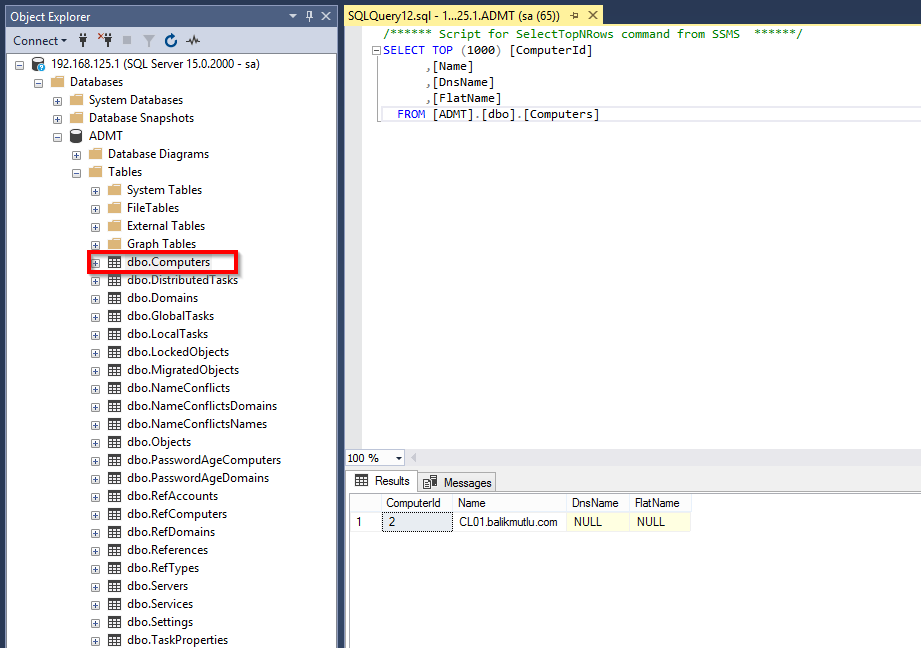The height and width of the screenshot is (648, 921).
Task: Click the Graph Tables folder icon
Action: point(115,244)
